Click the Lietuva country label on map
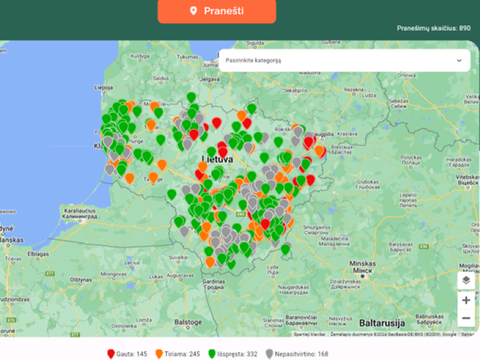 217,159
